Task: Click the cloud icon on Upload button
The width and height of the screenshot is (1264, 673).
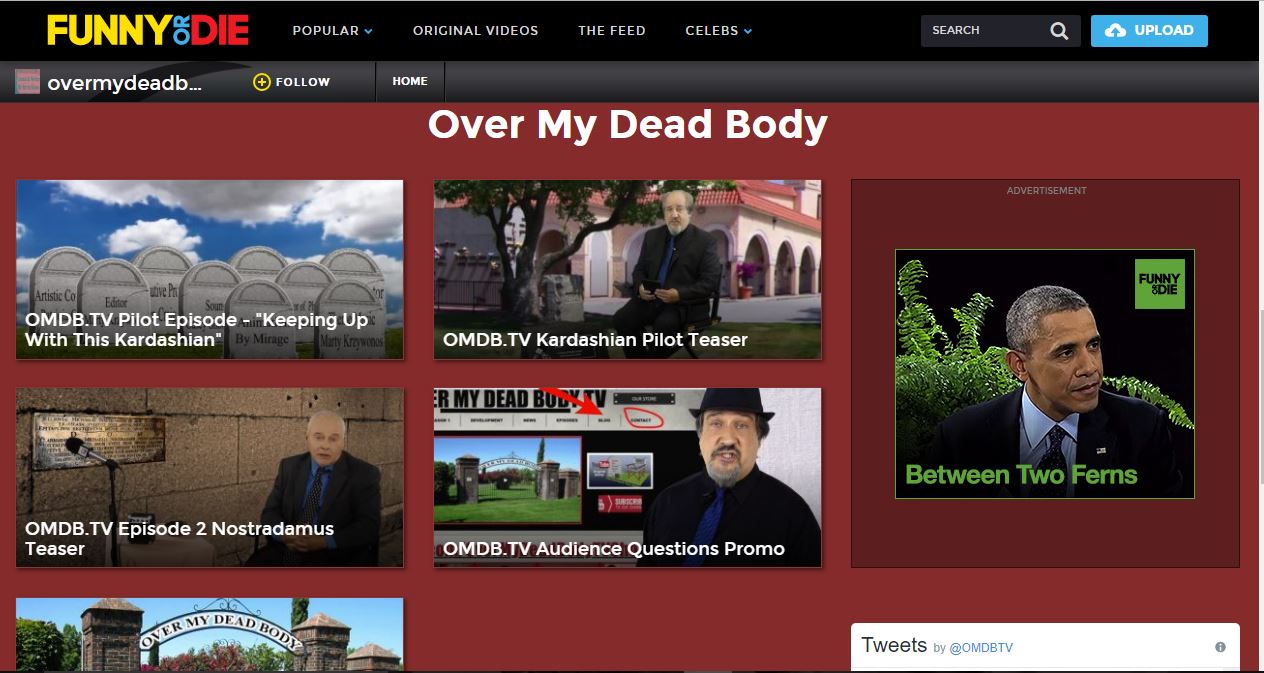Action: pyautogui.click(x=1115, y=31)
